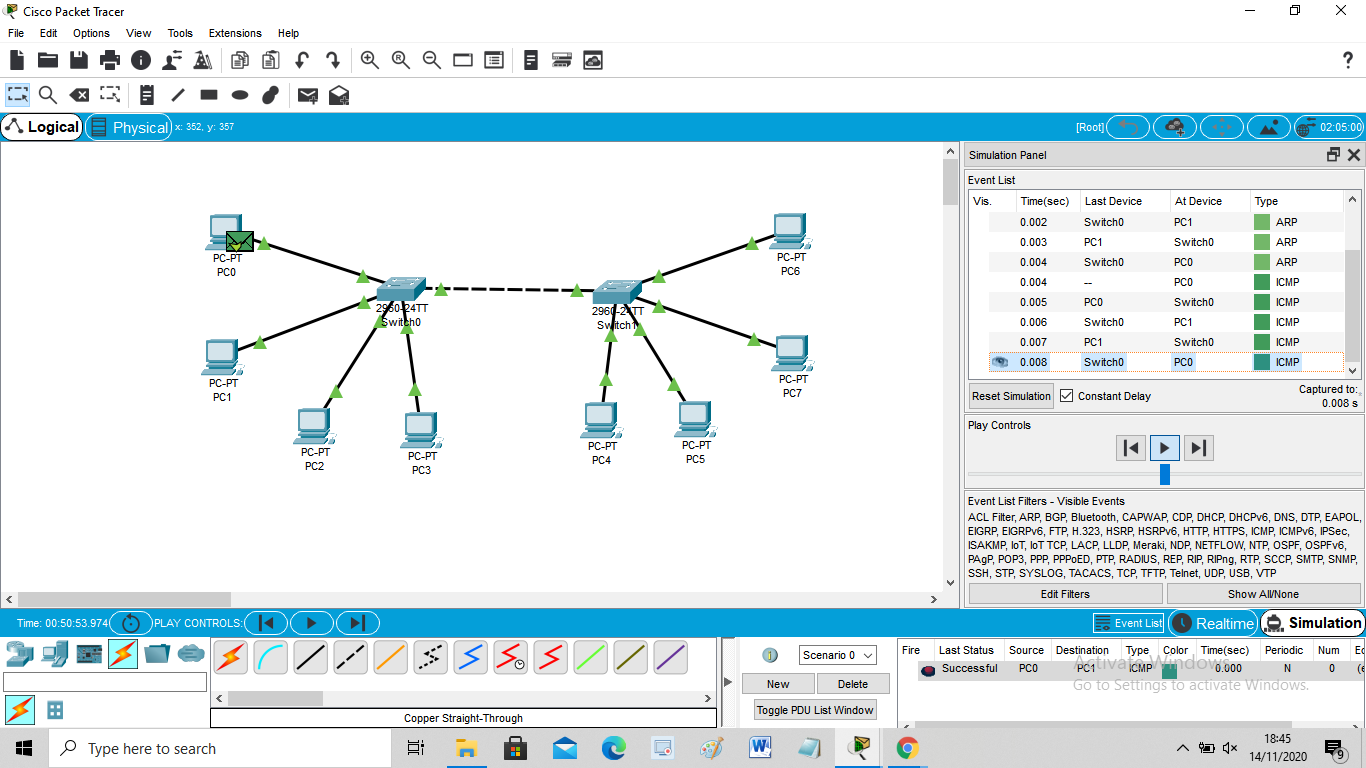Click the Print icon in toolbar
Screen dimensions: 1366x768
coord(110,60)
